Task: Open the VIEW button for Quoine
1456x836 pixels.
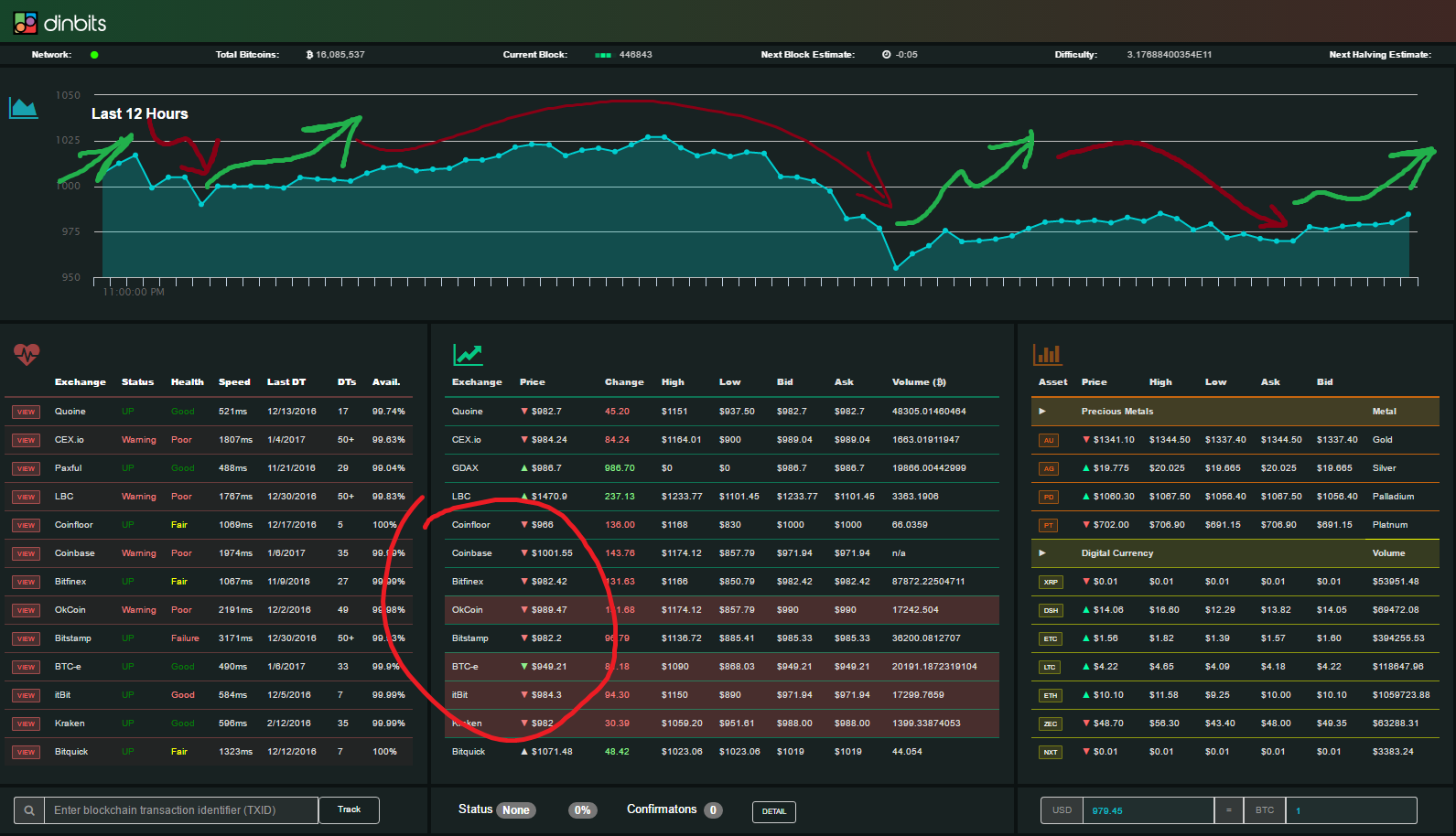Action: coord(26,412)
